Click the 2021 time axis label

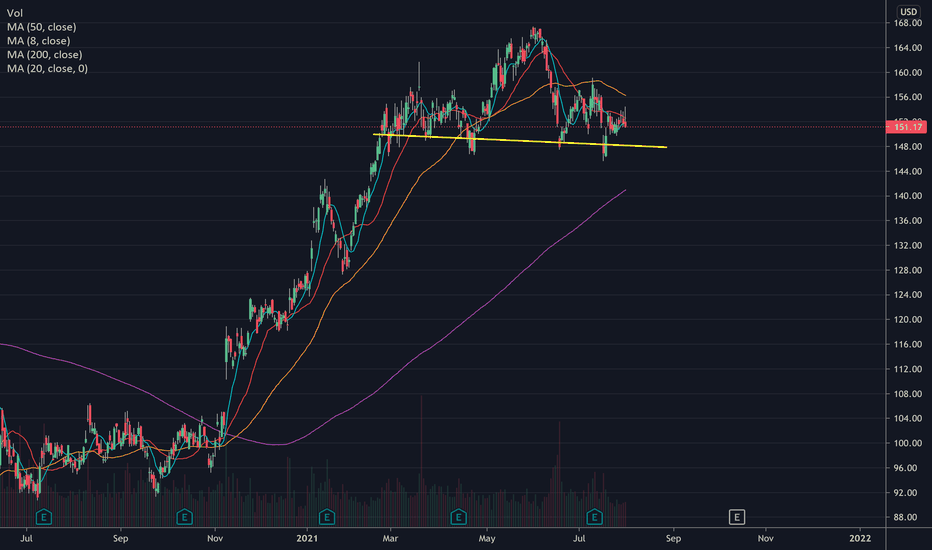coord(307,539)
